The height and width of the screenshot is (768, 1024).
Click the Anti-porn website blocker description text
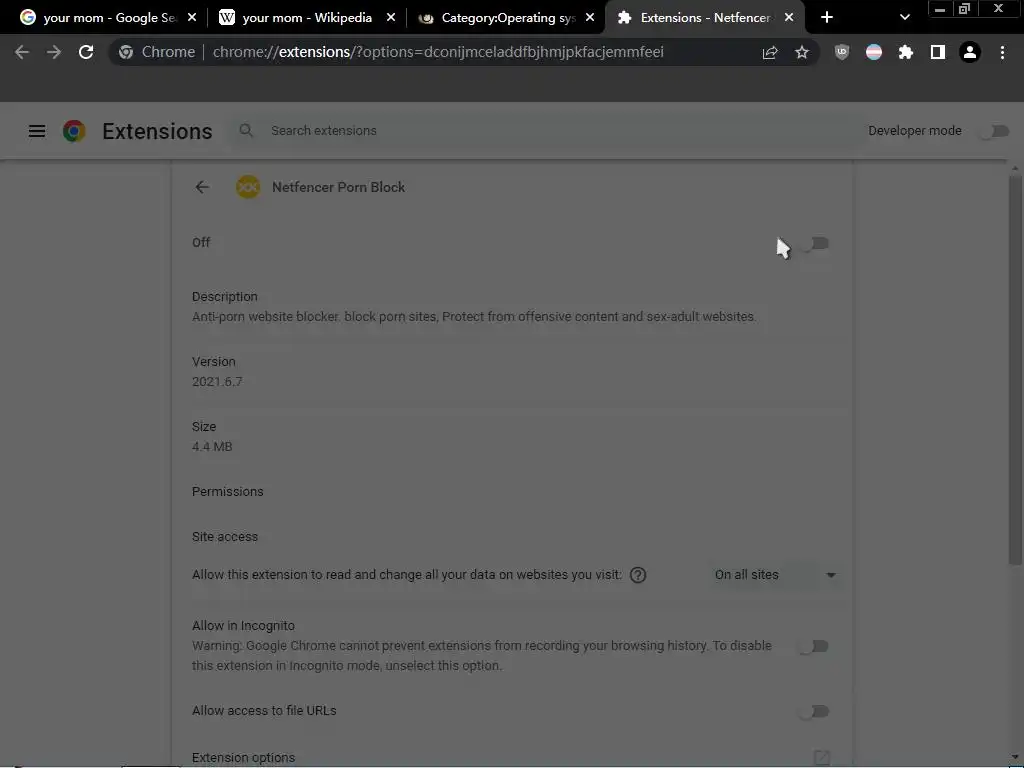pos(474,317)
